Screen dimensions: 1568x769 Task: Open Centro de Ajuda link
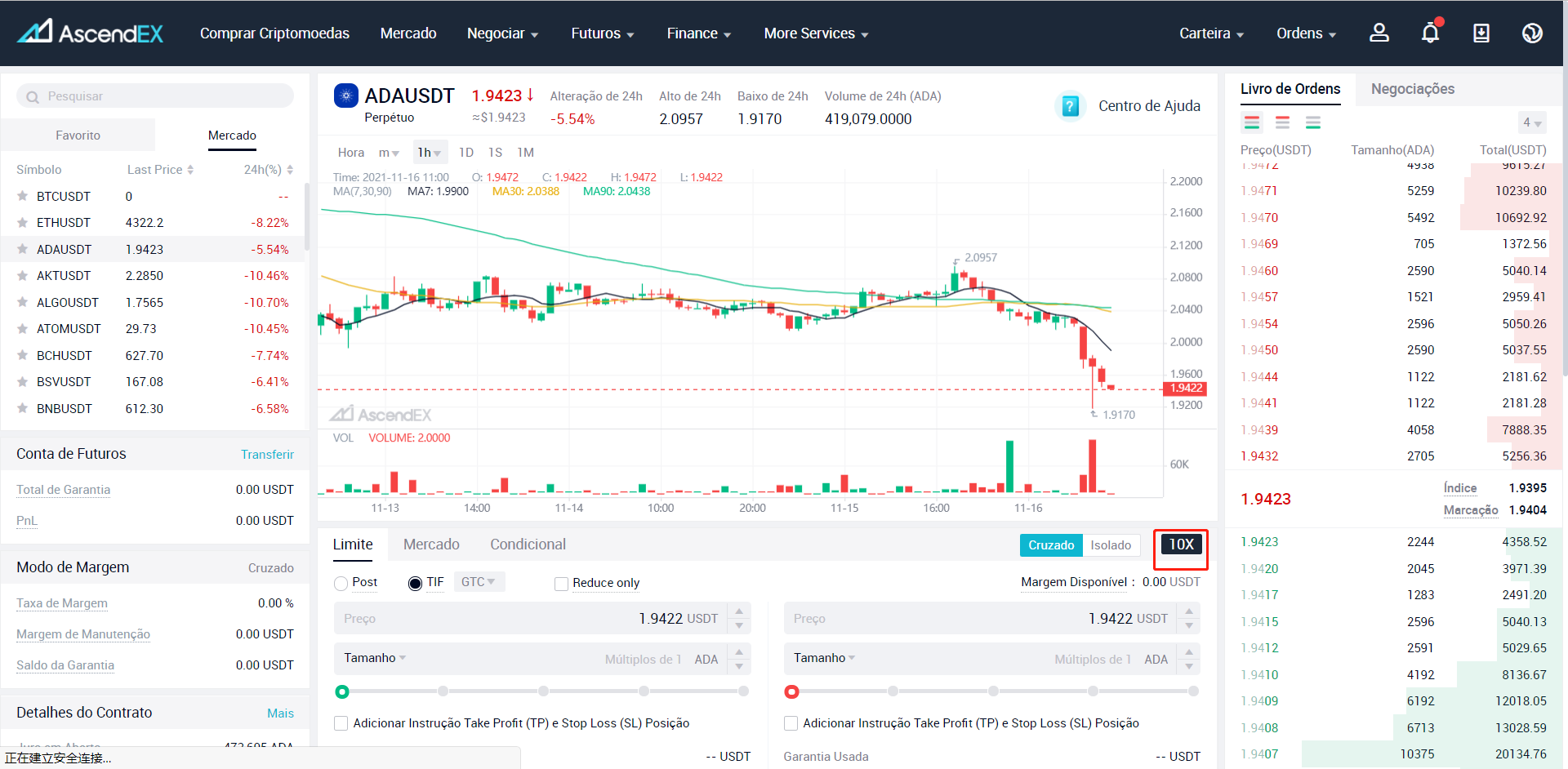[1149, 106]
